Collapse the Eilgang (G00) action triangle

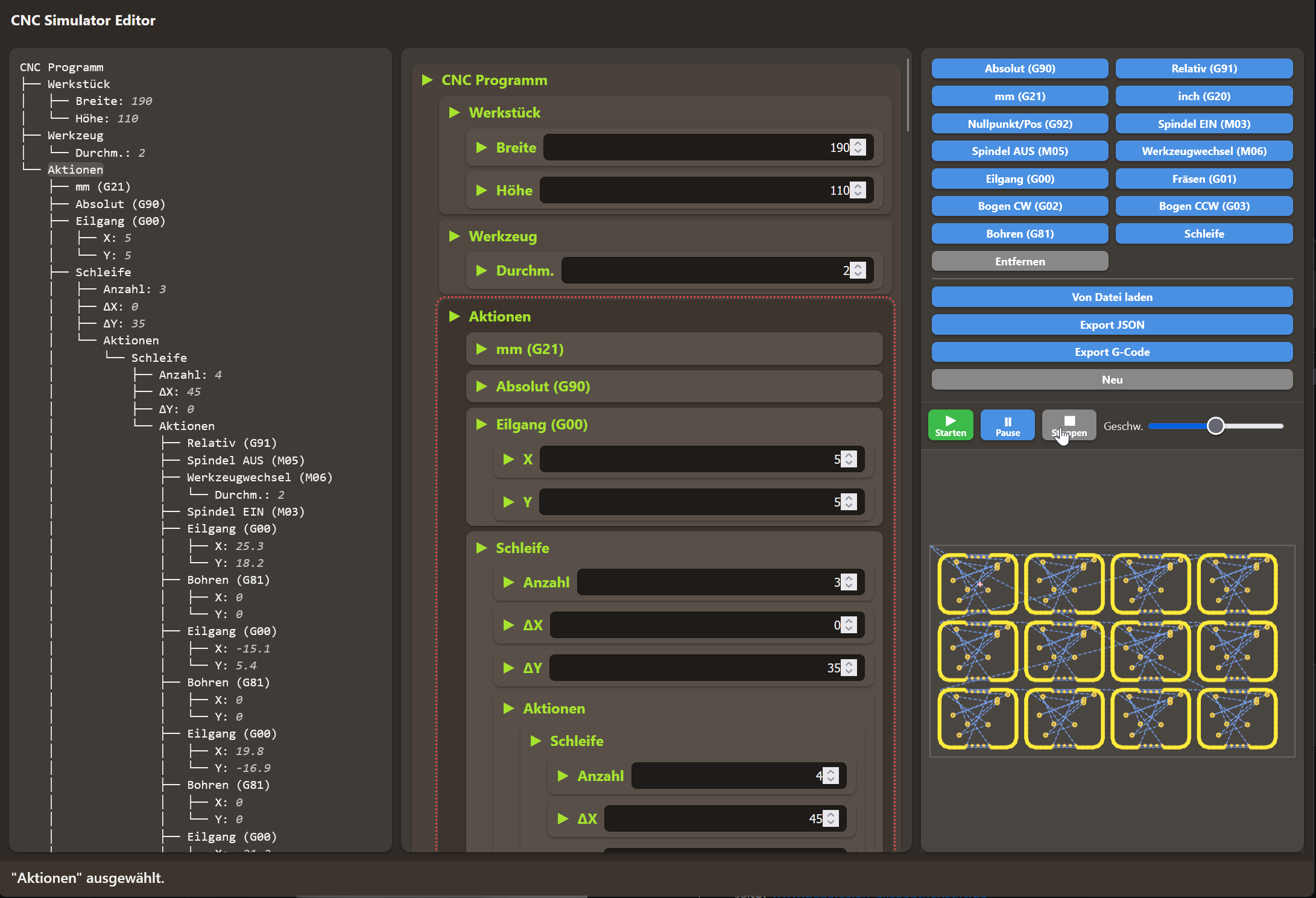pyautogui.click(x=481, y=425)
